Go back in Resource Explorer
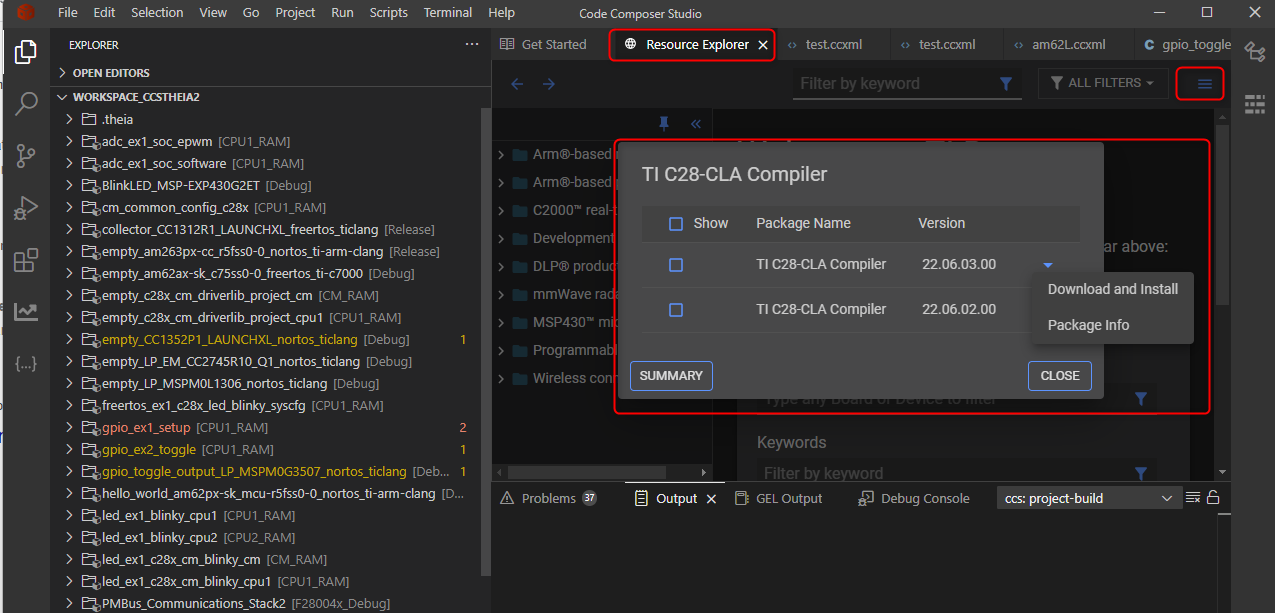Screen dimensions: 1275x613 [x=517, y=84]
